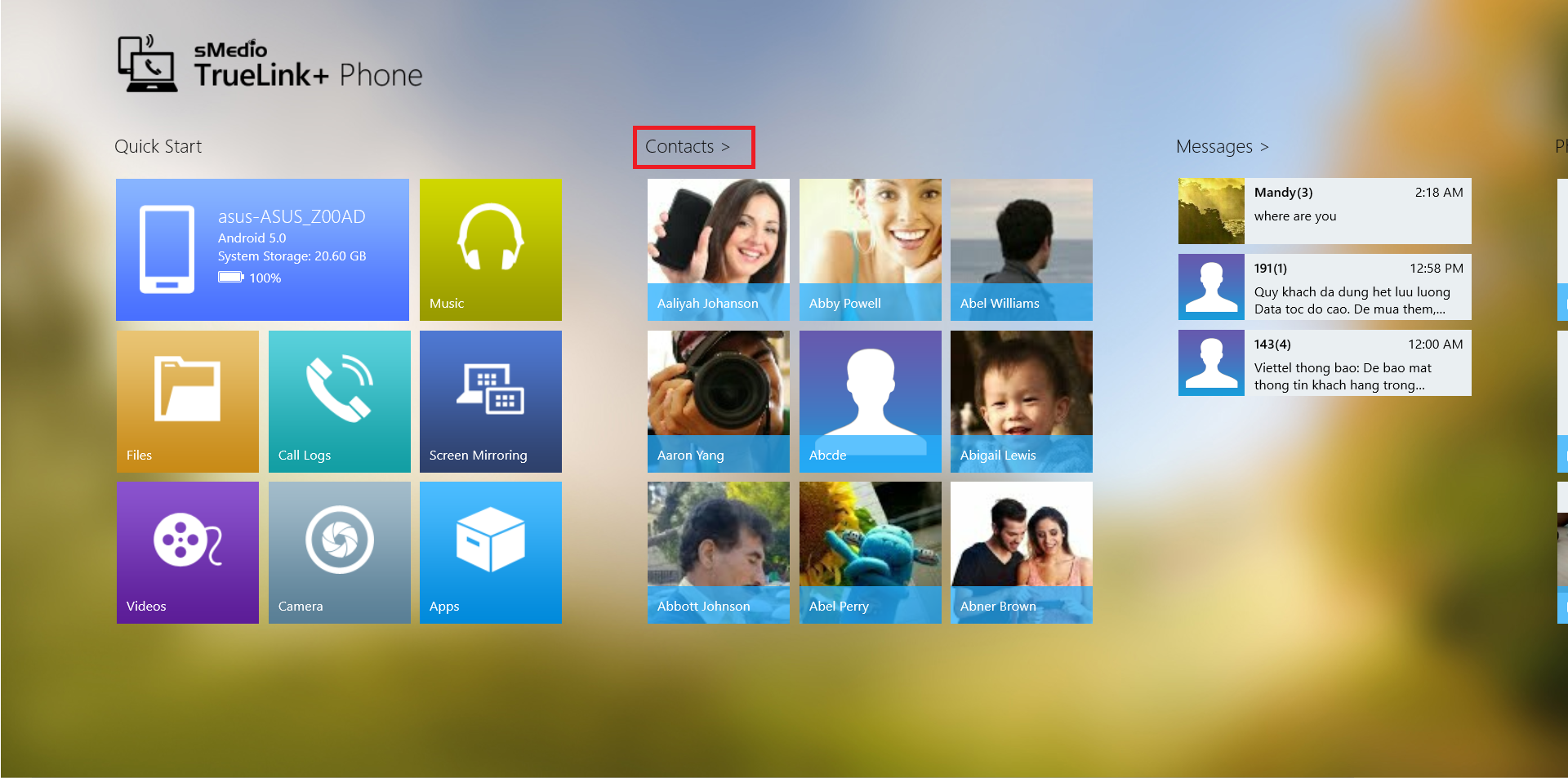This screenshot has width=1568, height=778.
Task: Open Aaliyah Johanson contact
Action: tap(718, 249)
